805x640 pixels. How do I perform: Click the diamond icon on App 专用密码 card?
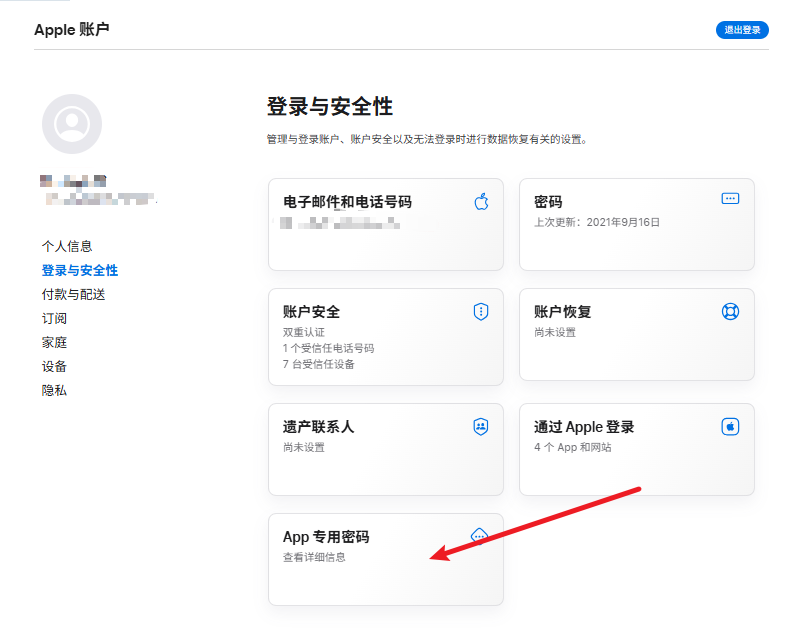479,536
